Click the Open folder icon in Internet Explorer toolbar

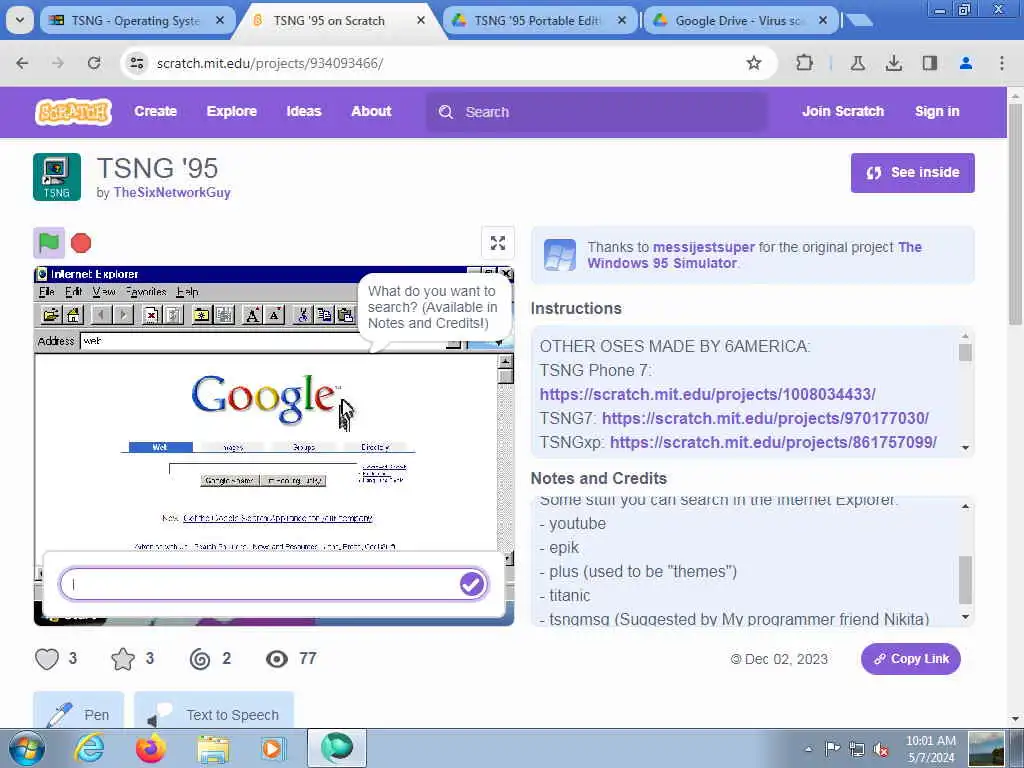click(x=50, y=315)
